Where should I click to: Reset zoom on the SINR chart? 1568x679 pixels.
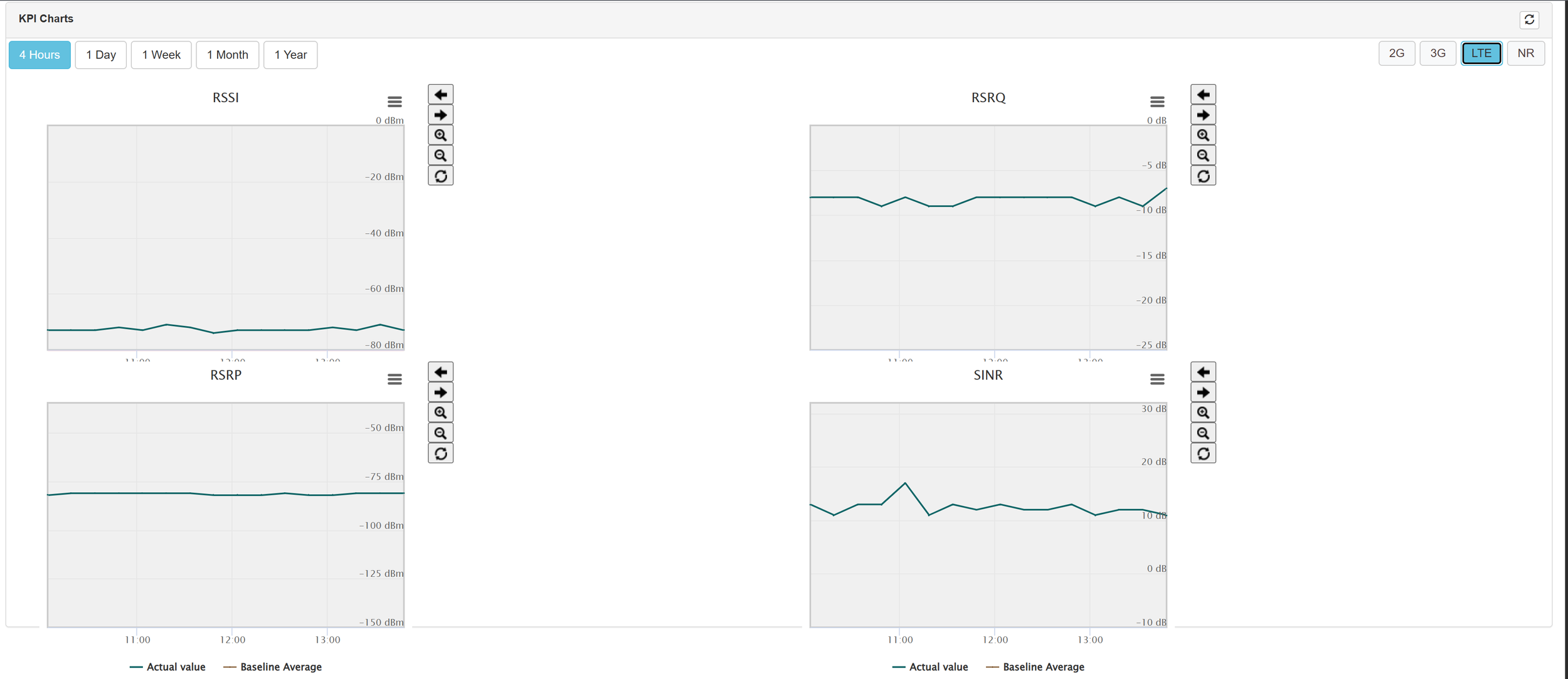click(1203, 453)
